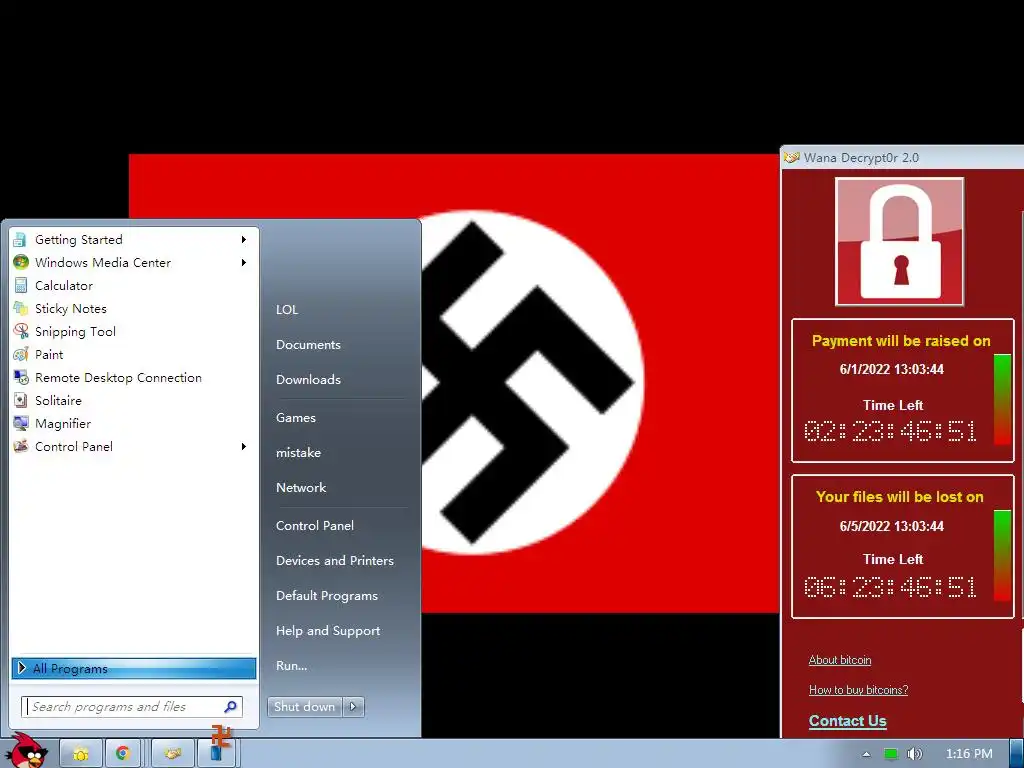Open Calculator from its Start menu icon
This screenshot has width=1024, height=768.
click(20, 285)
